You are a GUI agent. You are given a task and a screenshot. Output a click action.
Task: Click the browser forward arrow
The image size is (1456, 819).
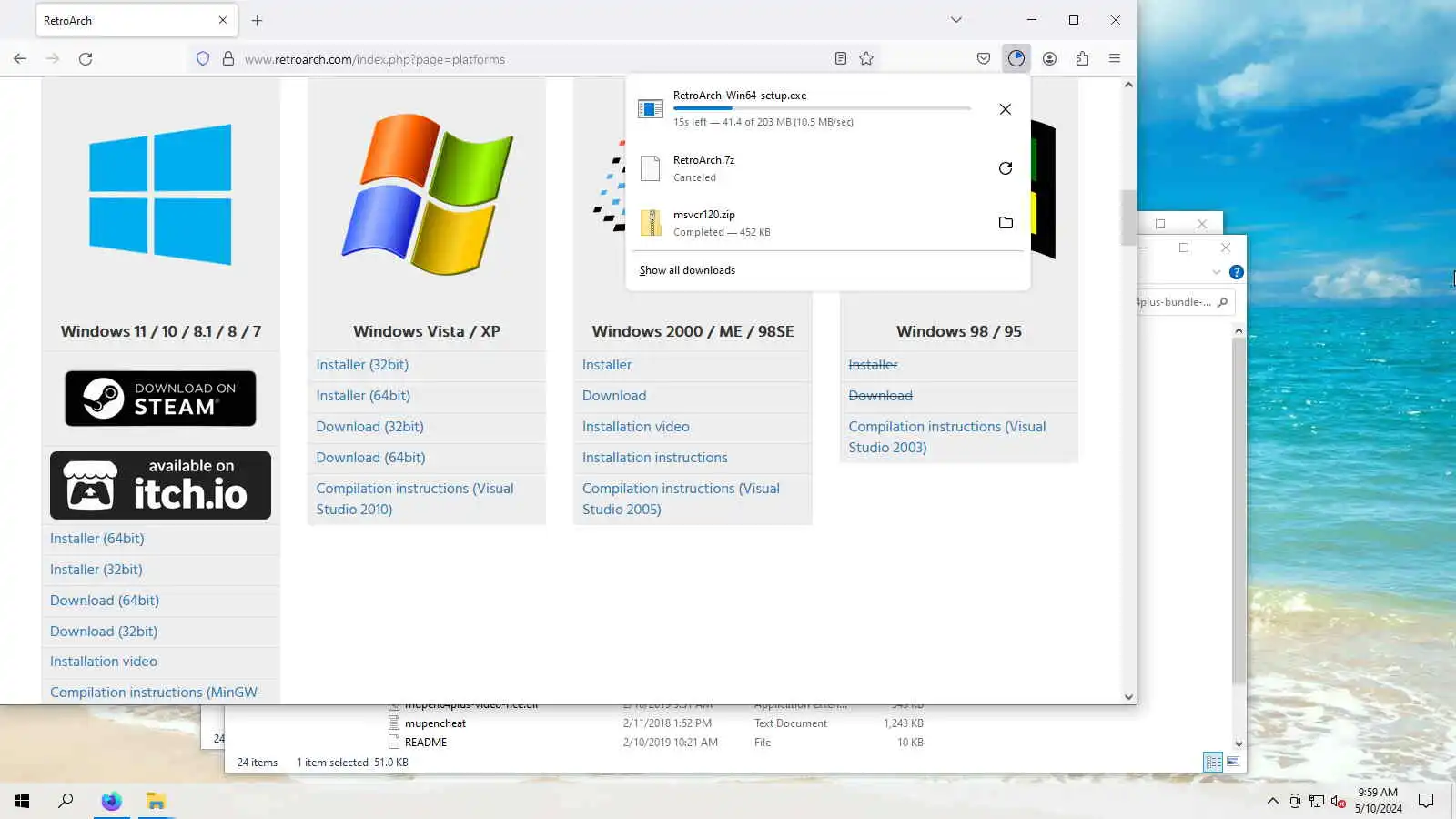53,58
